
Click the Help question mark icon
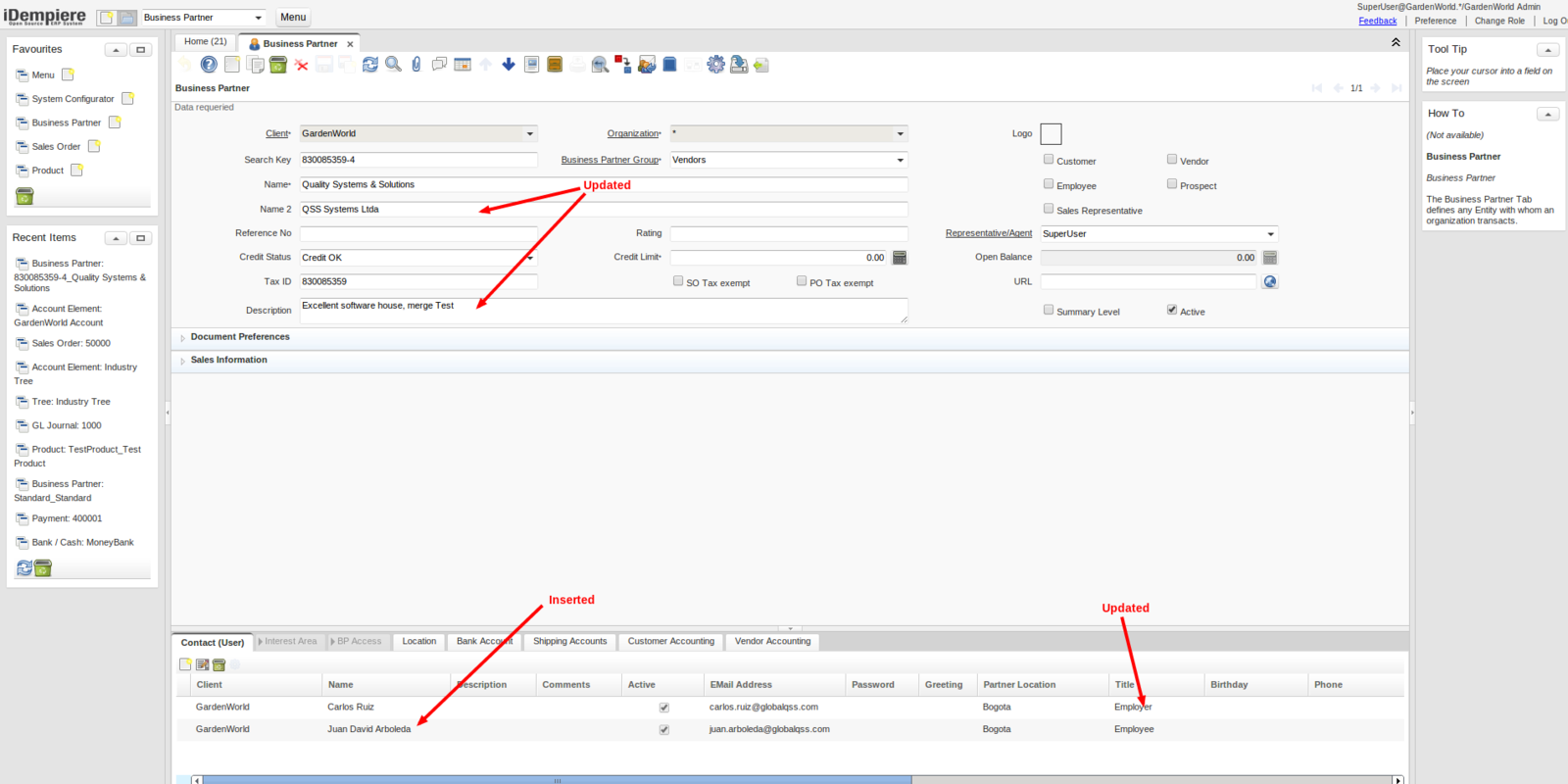209,65
